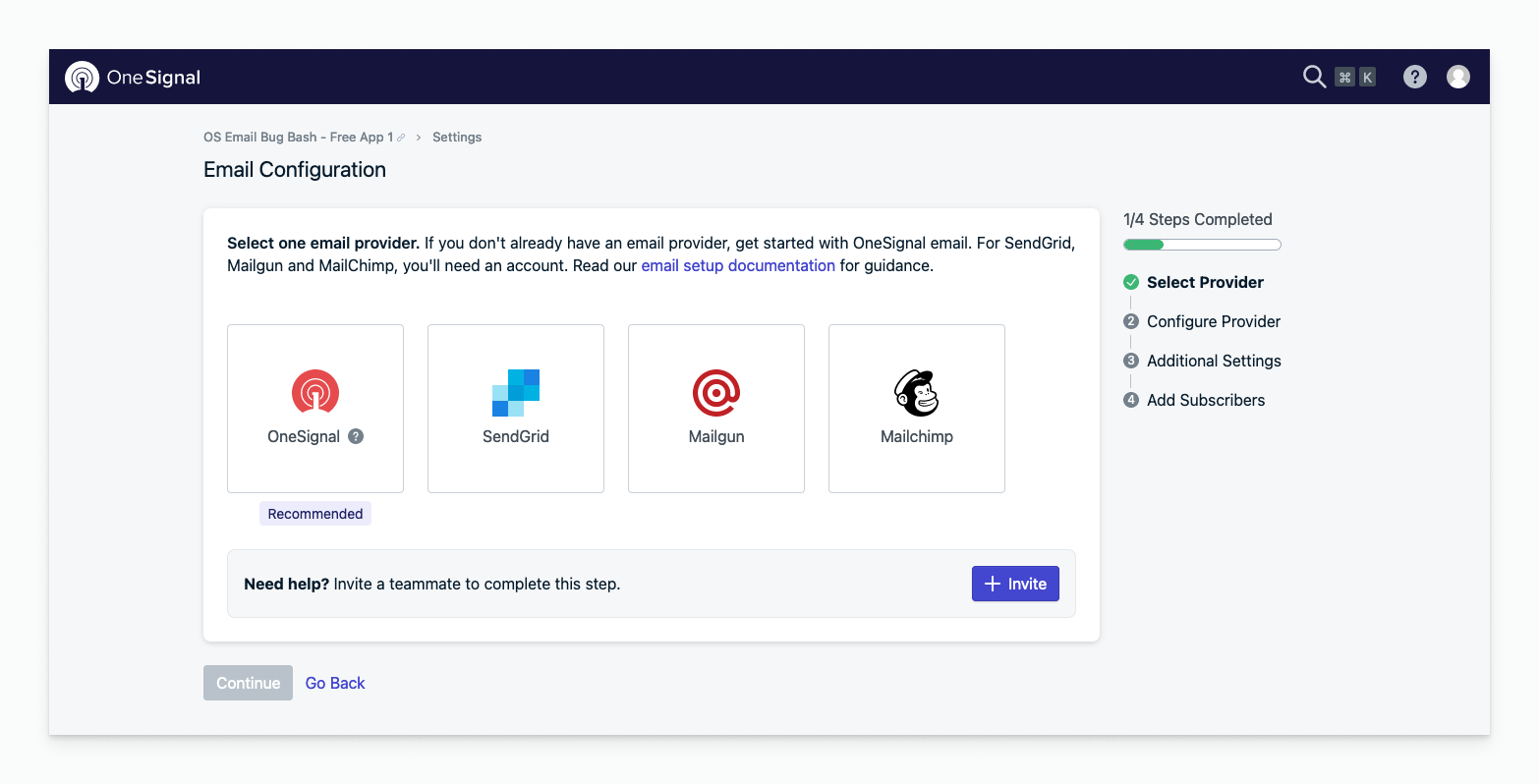Click the steps completed progress bar
1539x784 pixels.
click(1202, 245)
